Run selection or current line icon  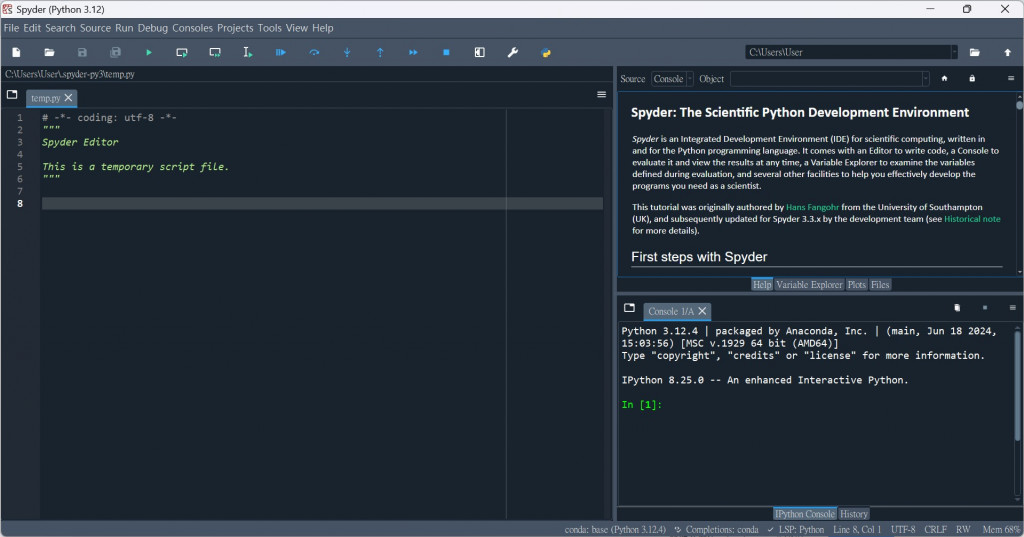248,52
